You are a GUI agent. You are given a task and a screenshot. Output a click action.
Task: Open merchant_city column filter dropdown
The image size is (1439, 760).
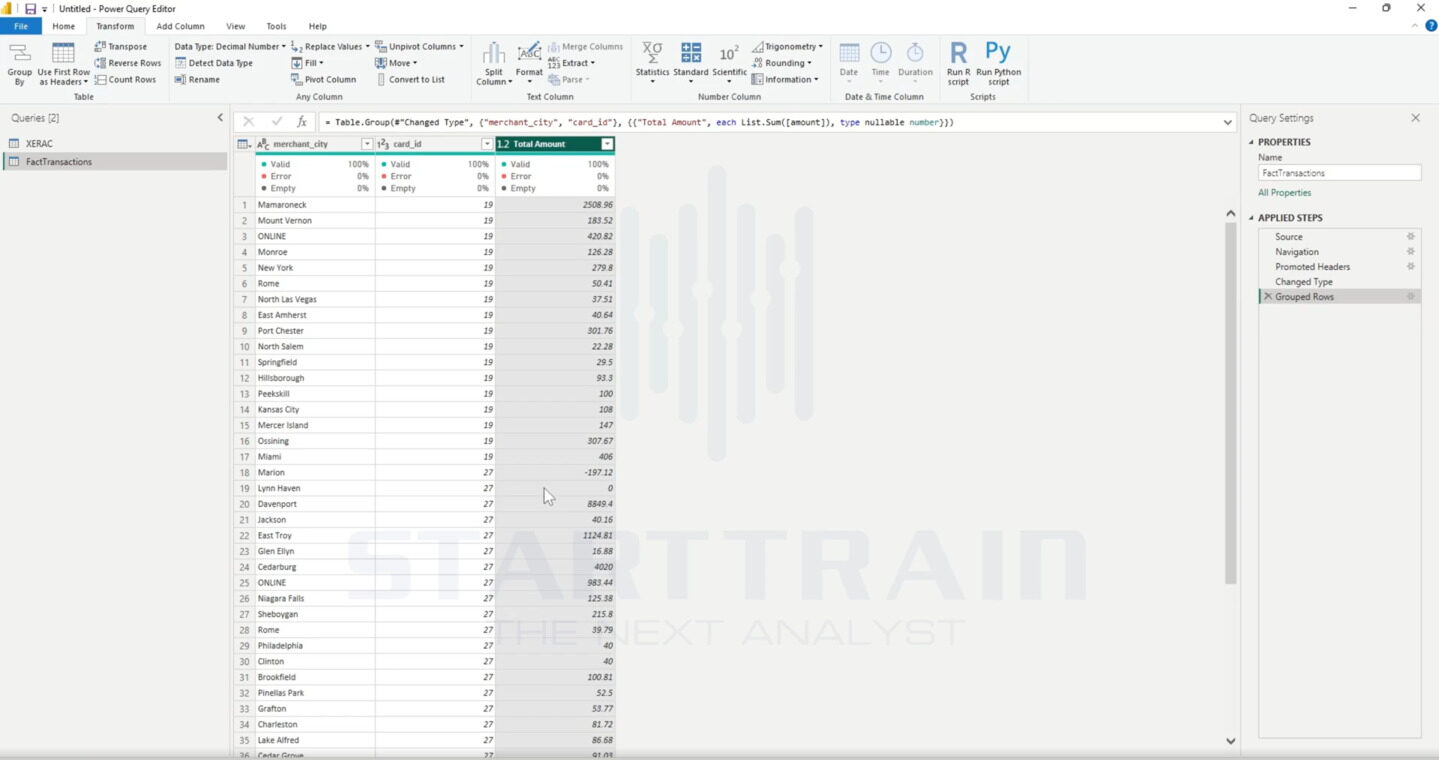click(366, 144)
